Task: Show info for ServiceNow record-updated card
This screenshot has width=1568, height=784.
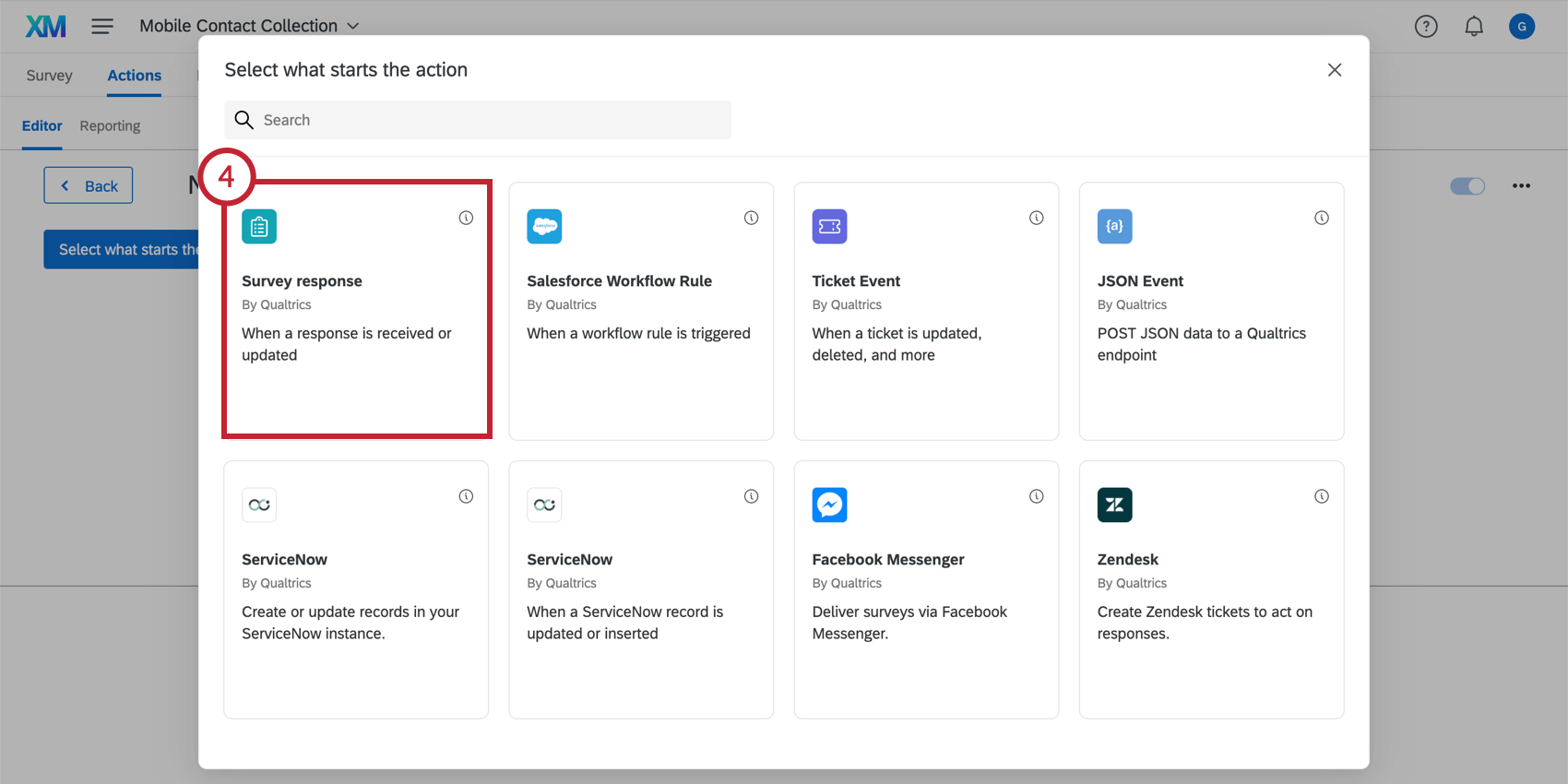Action: [x=751, y=496]
